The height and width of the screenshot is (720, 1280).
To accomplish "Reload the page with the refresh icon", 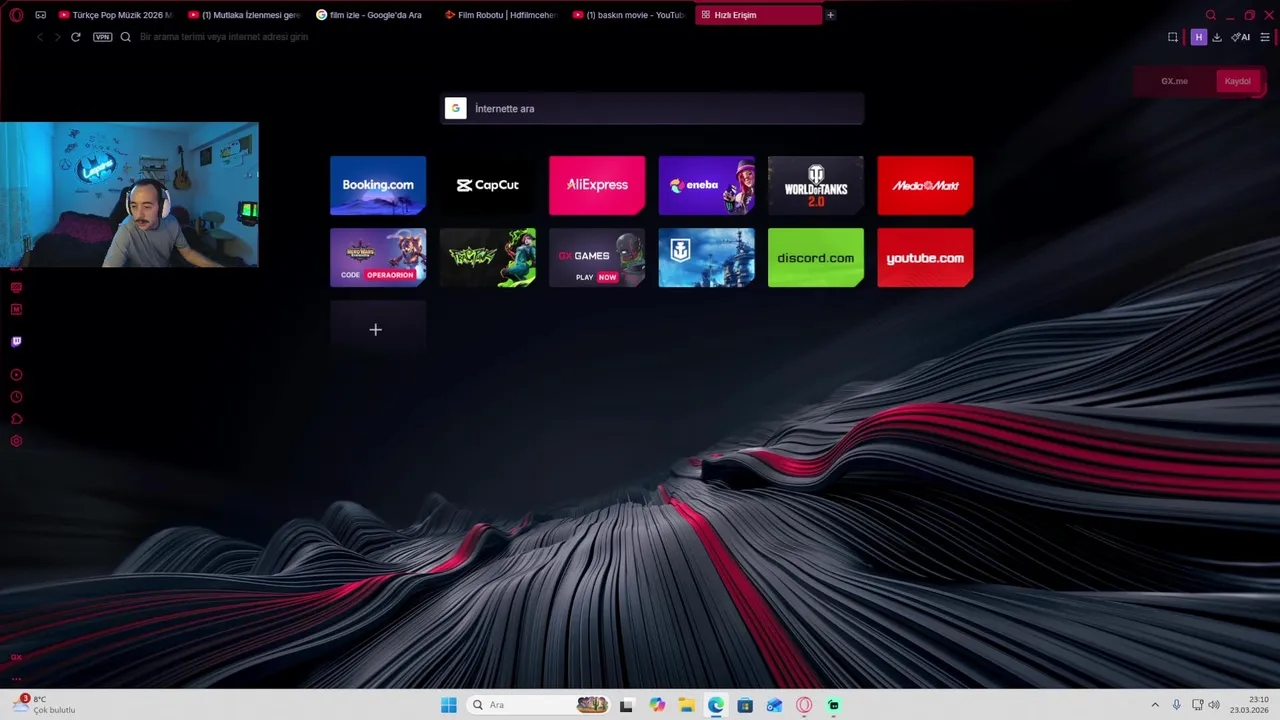I will (x=75, y=37).
